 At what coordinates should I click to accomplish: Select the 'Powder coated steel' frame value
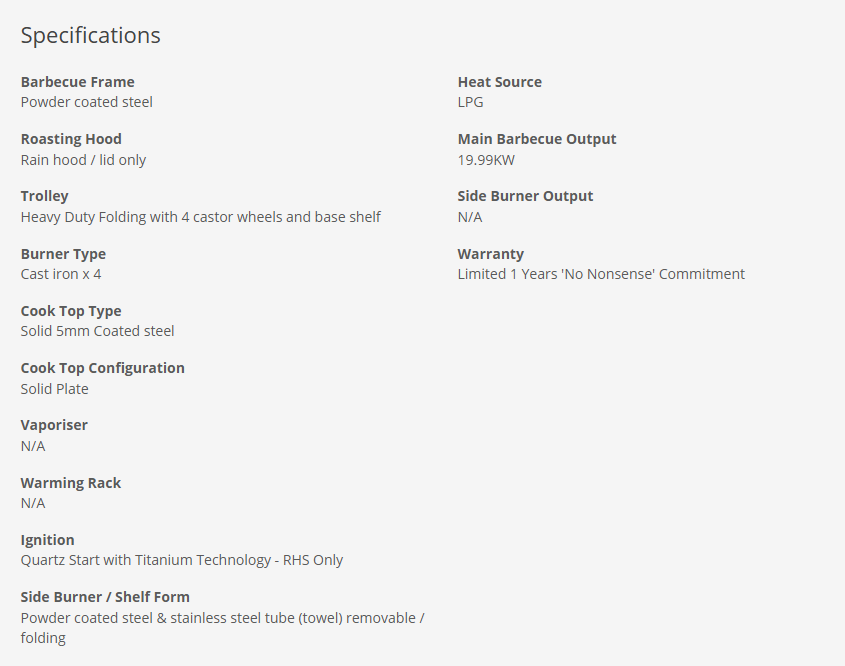(86, 102)
